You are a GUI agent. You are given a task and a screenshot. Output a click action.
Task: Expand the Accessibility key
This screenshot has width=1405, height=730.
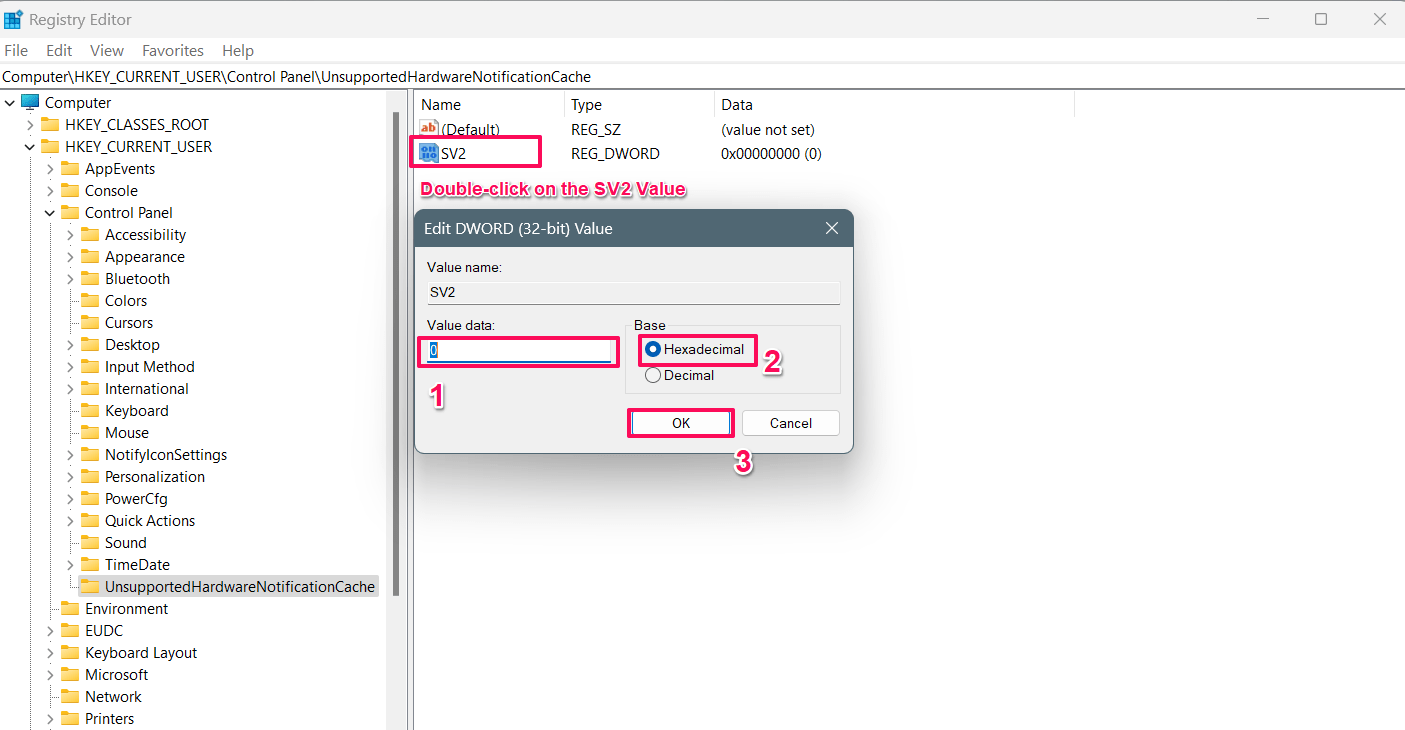[70, 235]
